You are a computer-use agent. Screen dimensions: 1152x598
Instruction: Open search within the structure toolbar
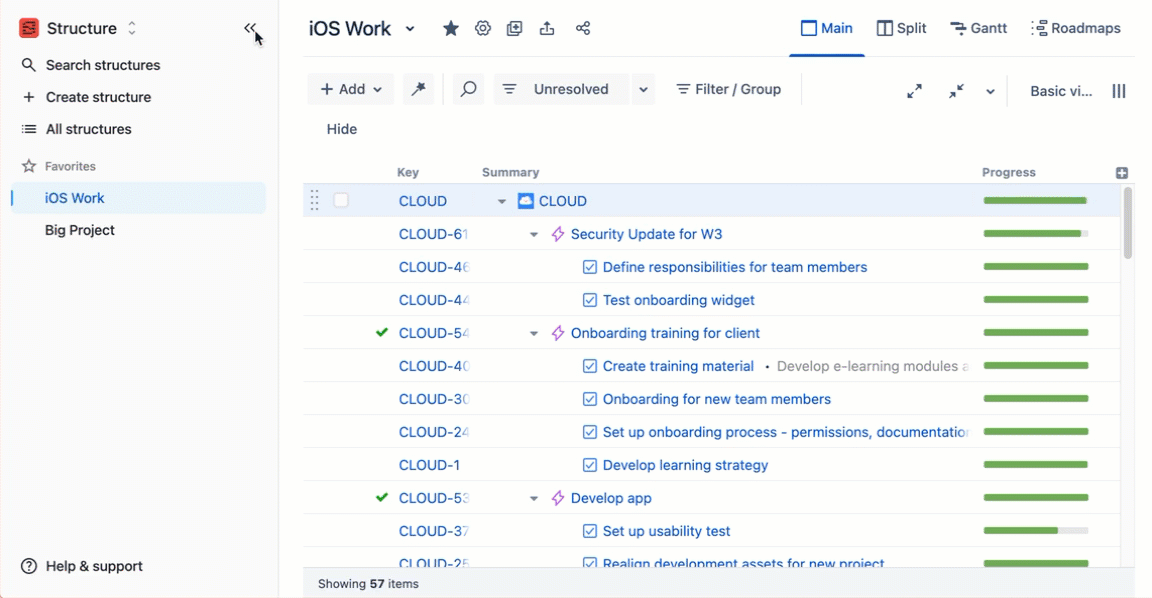pos(468,88)
